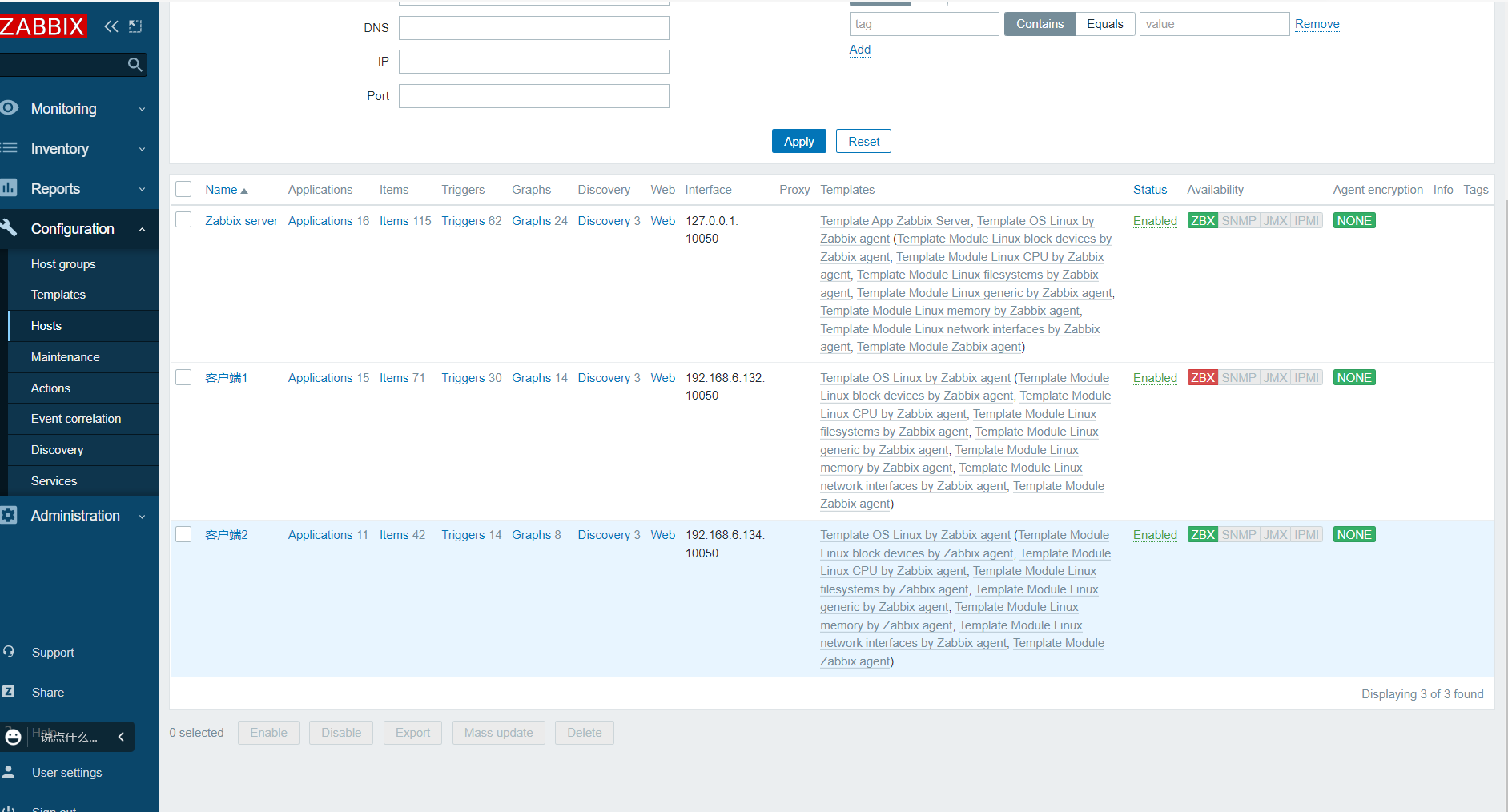The image size is (1508, 812).
Task: Toggle the select-all hosts checkbox
Action: tap(183, 189)
